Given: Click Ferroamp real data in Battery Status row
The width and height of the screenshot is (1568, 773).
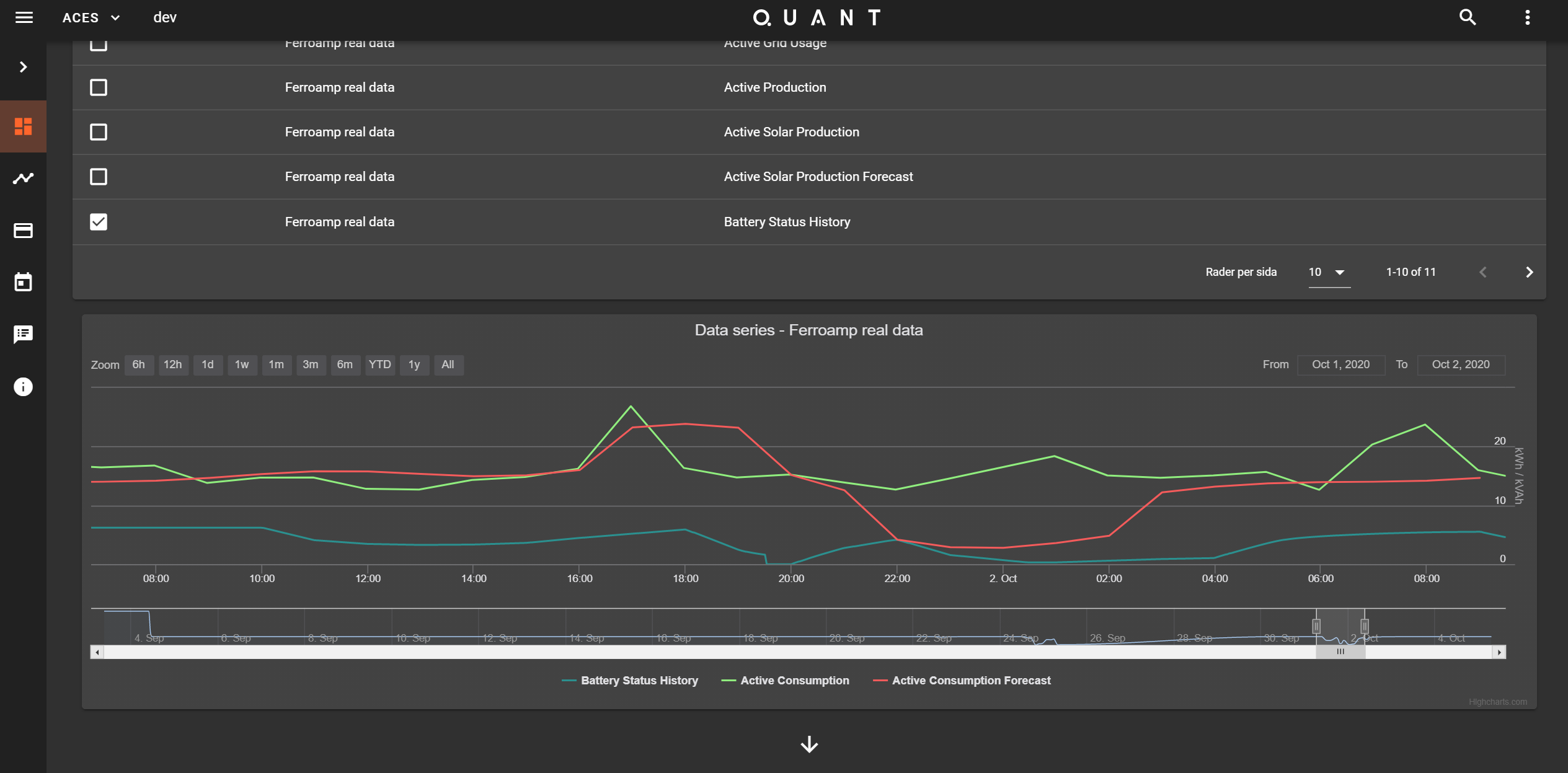Looking at the screenshot, I should coord(340,222).
